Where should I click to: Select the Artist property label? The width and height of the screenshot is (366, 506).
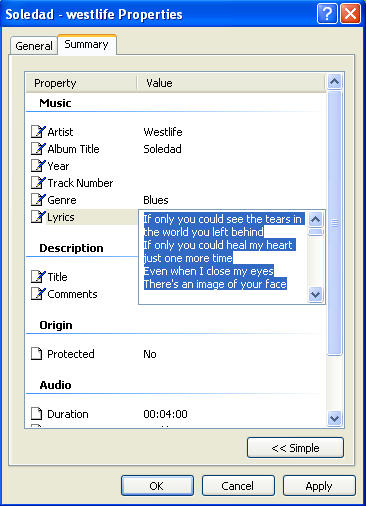click(x=60, y=132)
